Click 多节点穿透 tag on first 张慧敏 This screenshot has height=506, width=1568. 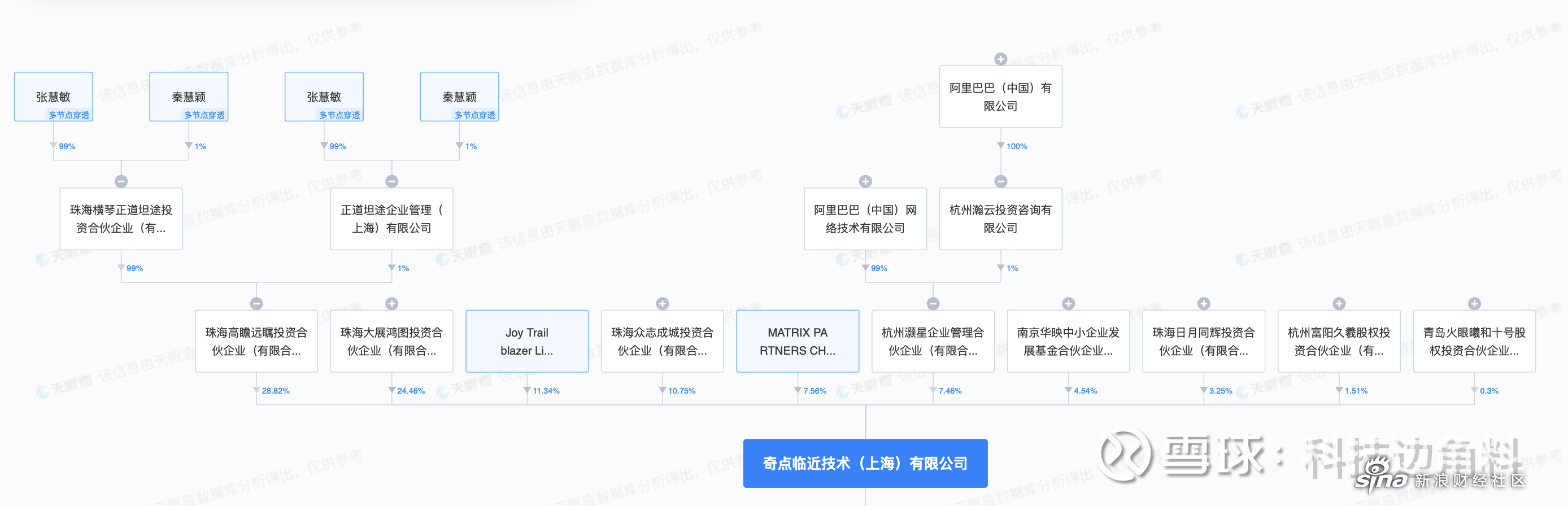click(x=69, y=115)
